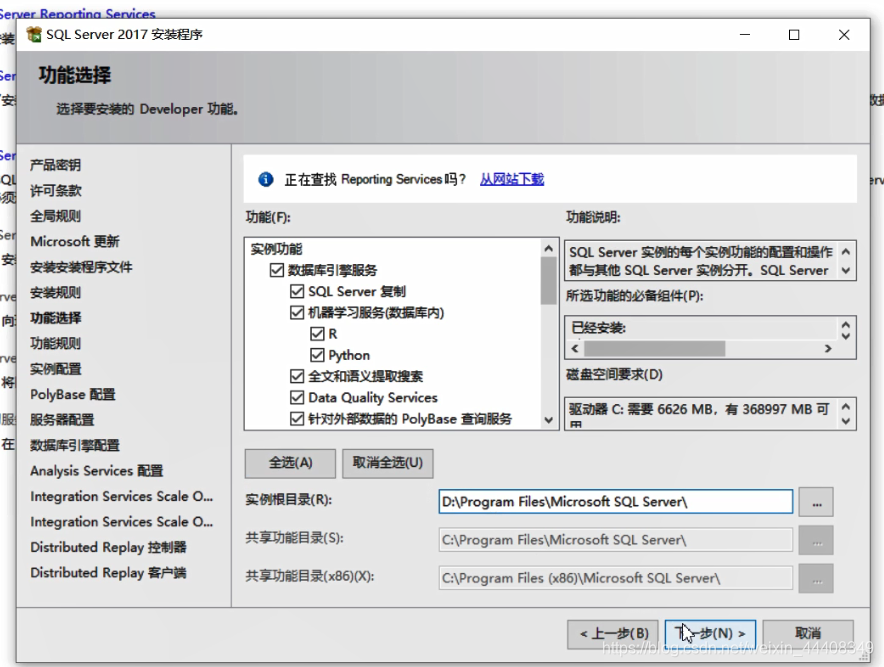Click the 共享功能目录(x86) path field
Screen dimensions: 884x667
point(616,578)
